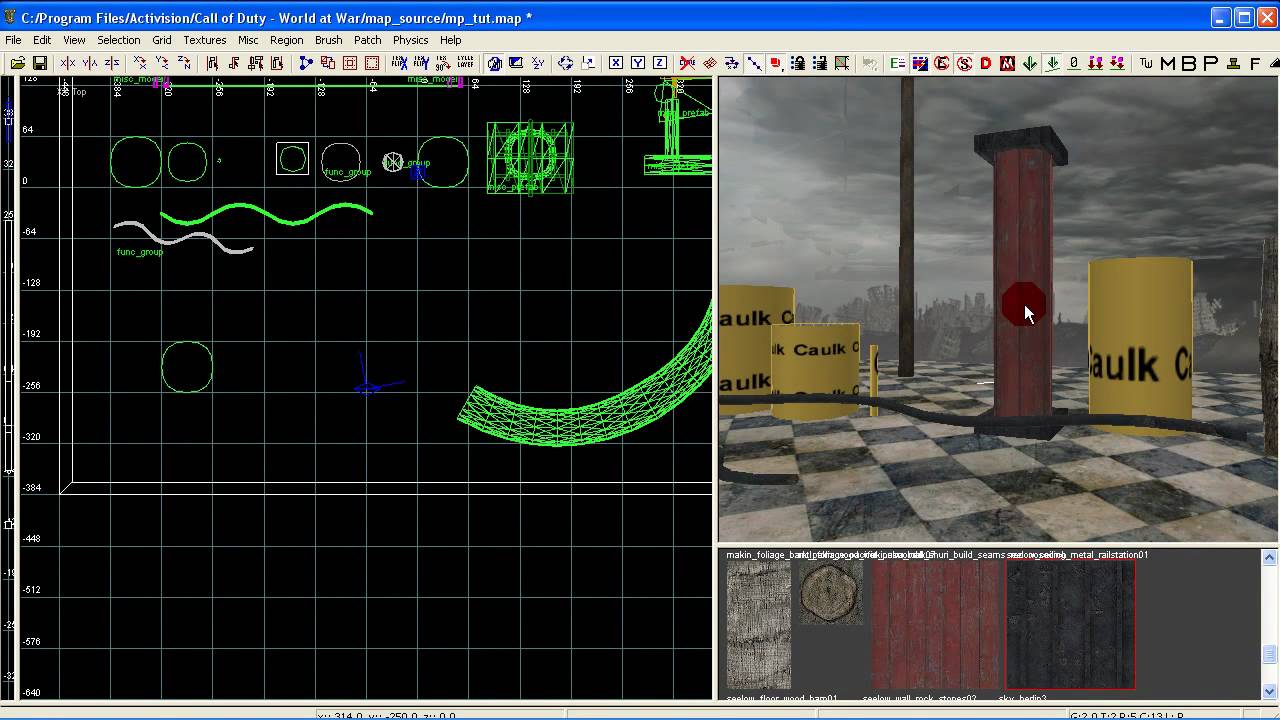Open the Selection menu
Screen dimensions: 1280x720
tap(118, 40)
